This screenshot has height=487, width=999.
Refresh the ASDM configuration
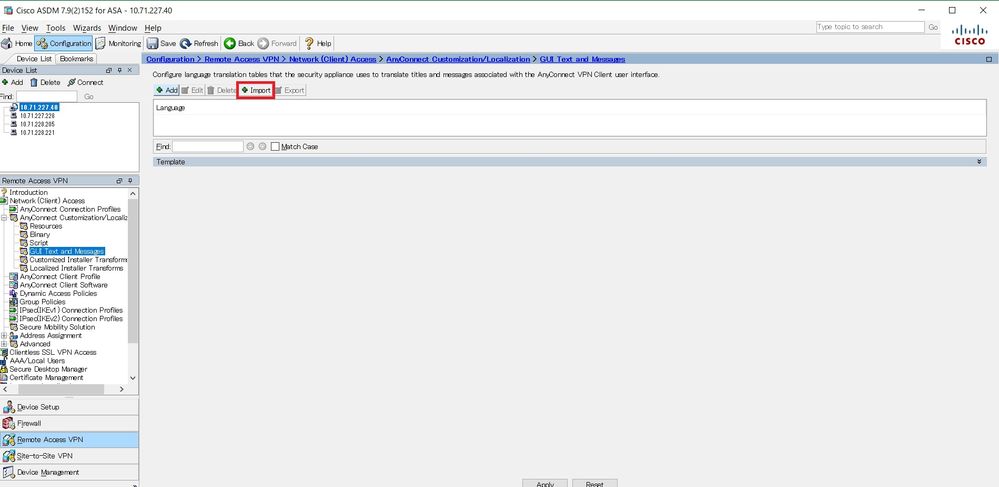(x=199, y=43)
